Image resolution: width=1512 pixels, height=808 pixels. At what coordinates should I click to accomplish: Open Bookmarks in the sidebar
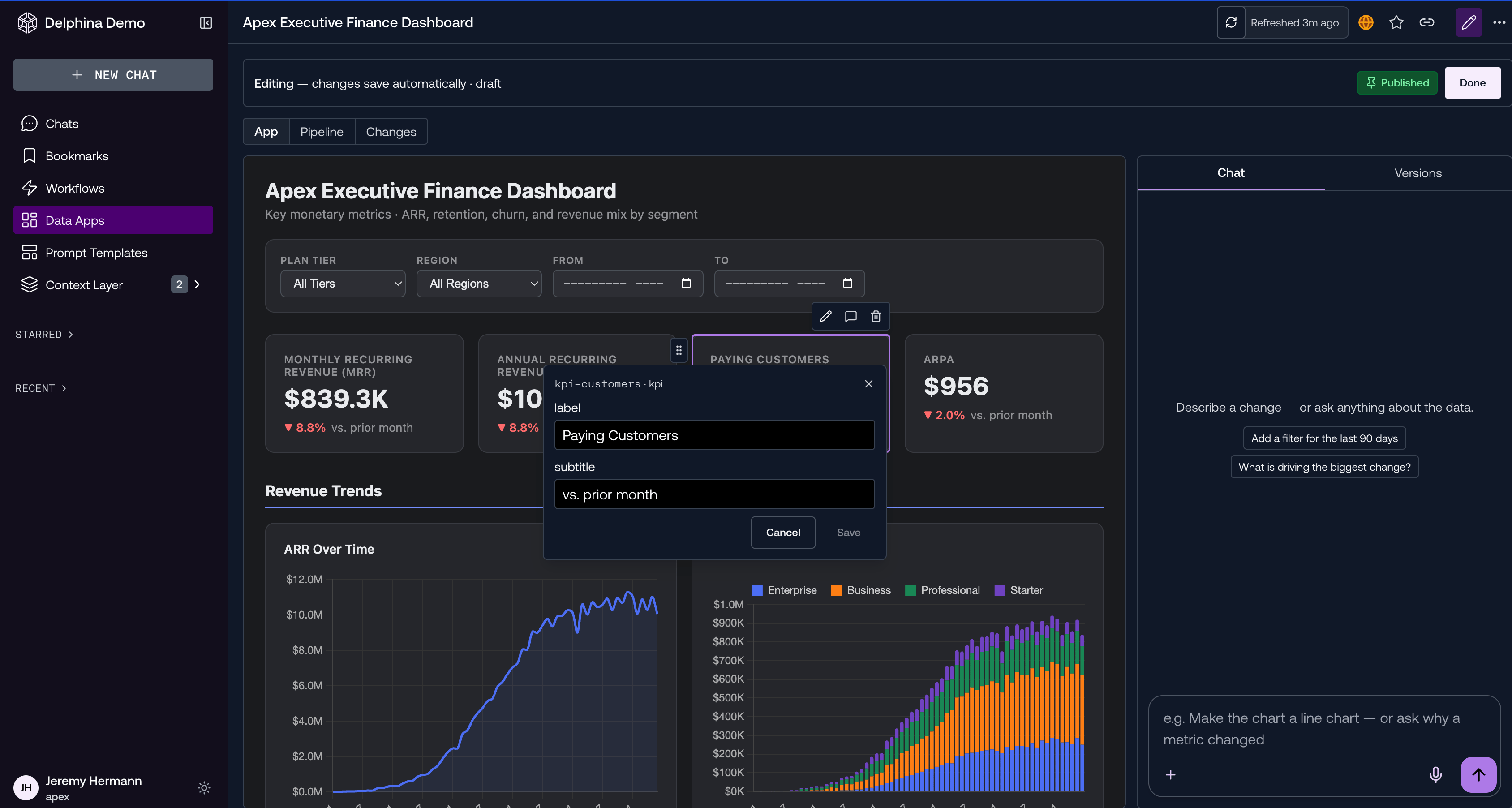pyautogui.click(x=113, y=156)
